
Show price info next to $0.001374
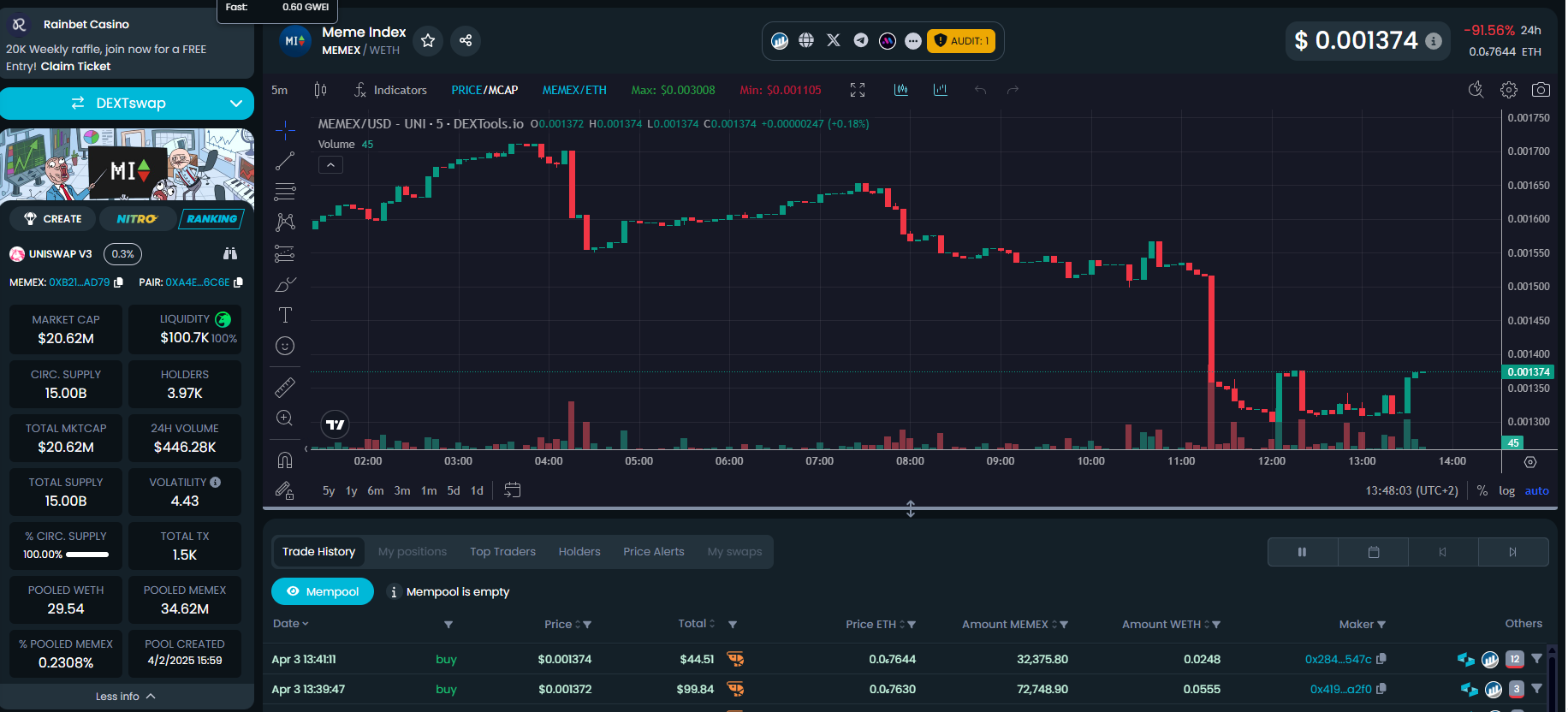click(x=1434, y=40)
